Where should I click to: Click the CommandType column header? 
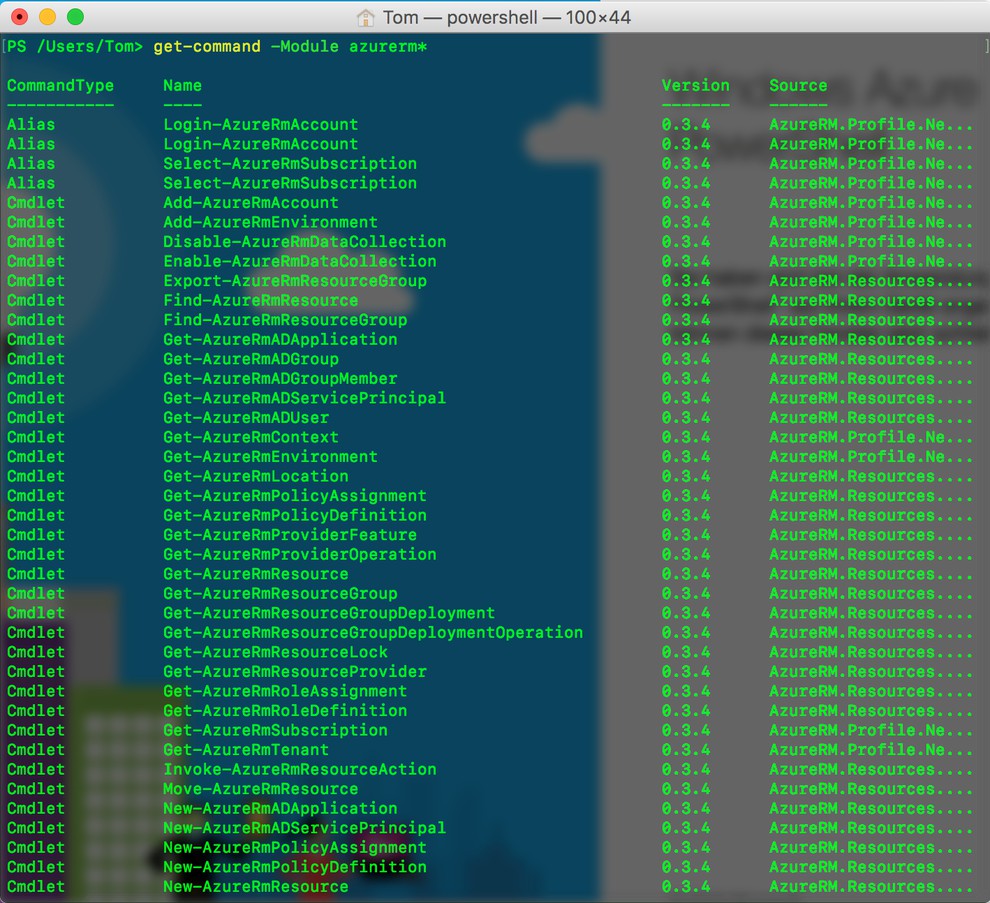(59, 85)
